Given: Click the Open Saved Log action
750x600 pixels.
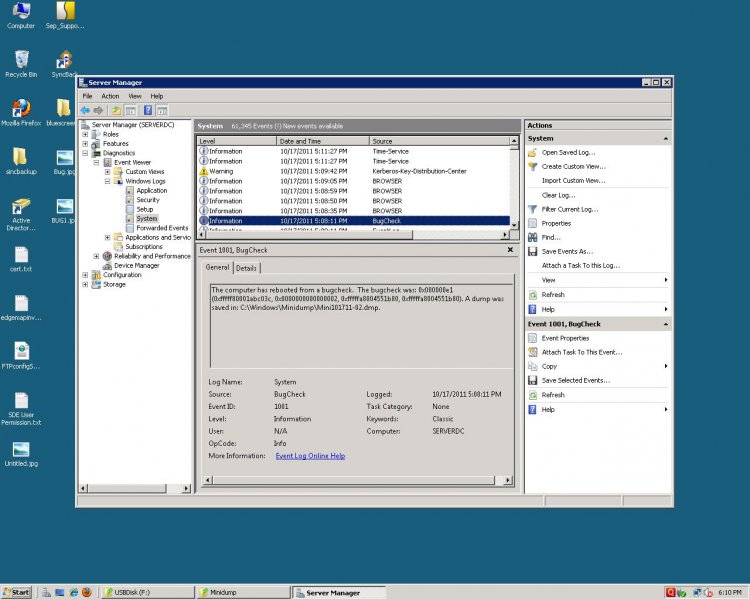Looking at the screenshot, I should click(568, 152).
